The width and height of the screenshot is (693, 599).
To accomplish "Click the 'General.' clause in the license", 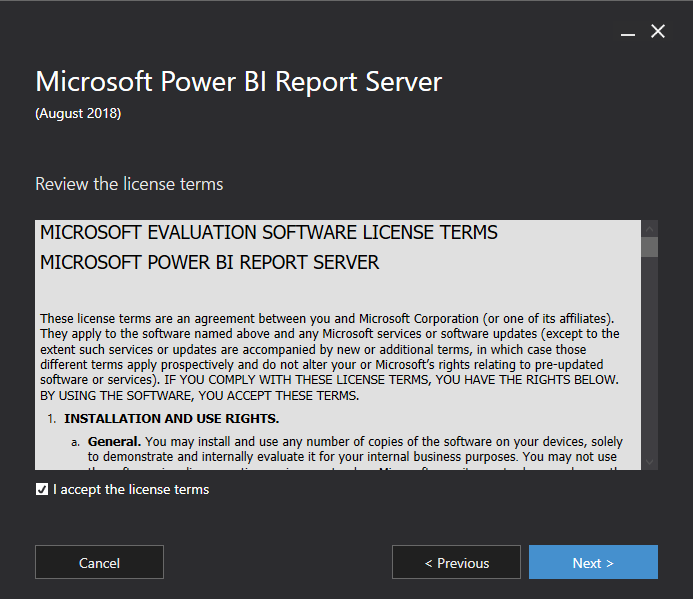I will pyautogui.click(x=114, y=441).
